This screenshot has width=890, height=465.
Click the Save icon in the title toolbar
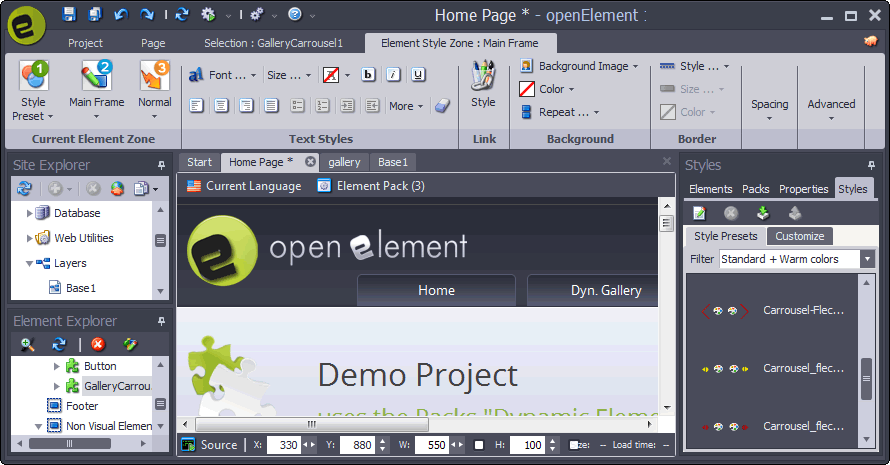click(69, 14)
